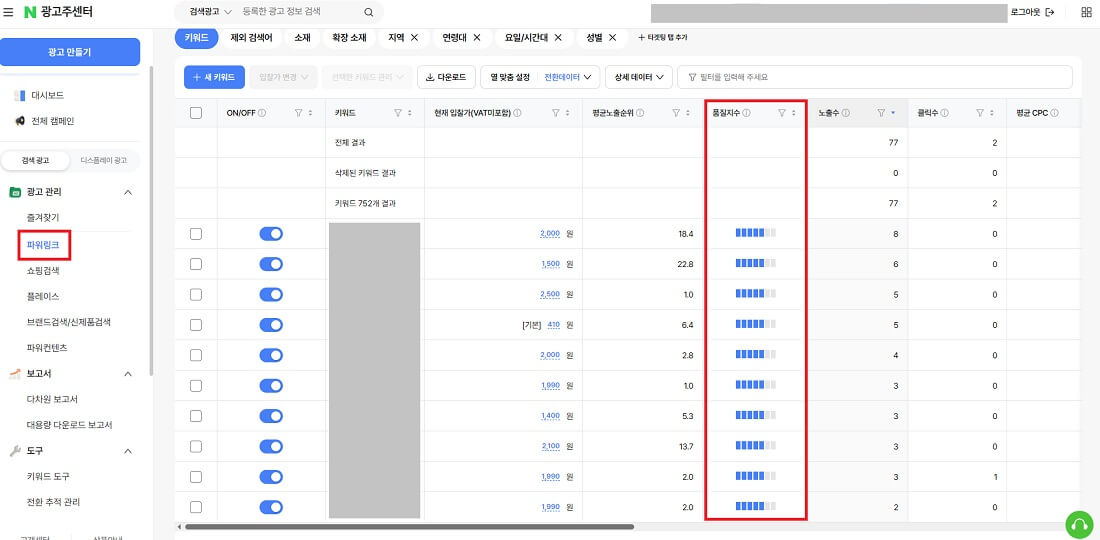Viewport: 1100px width, 540px height.
Task: Sort by 노출수 using its blue sort arrow
Action: (x=892, y=113)
